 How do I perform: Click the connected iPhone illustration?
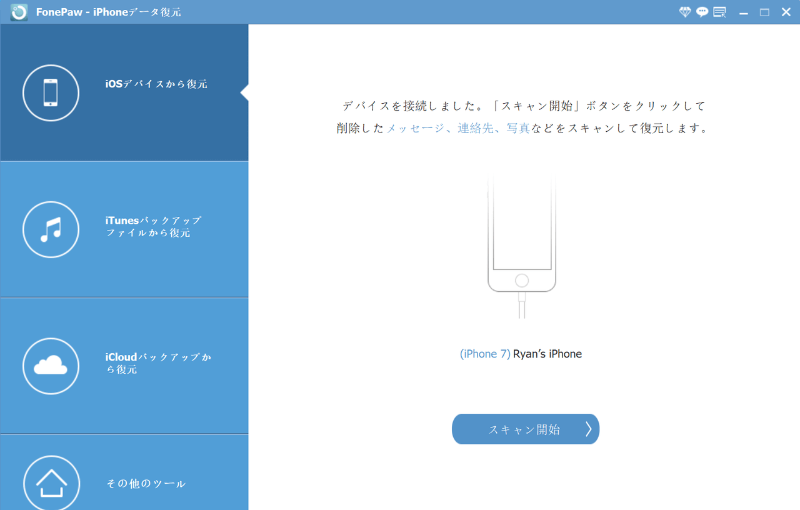(x=521, y=247)
